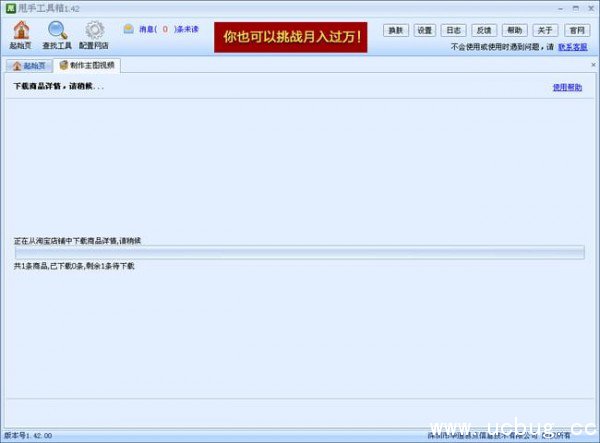Open the 配置网店 gear icon
600x443 pixels.
click(94, 30)
